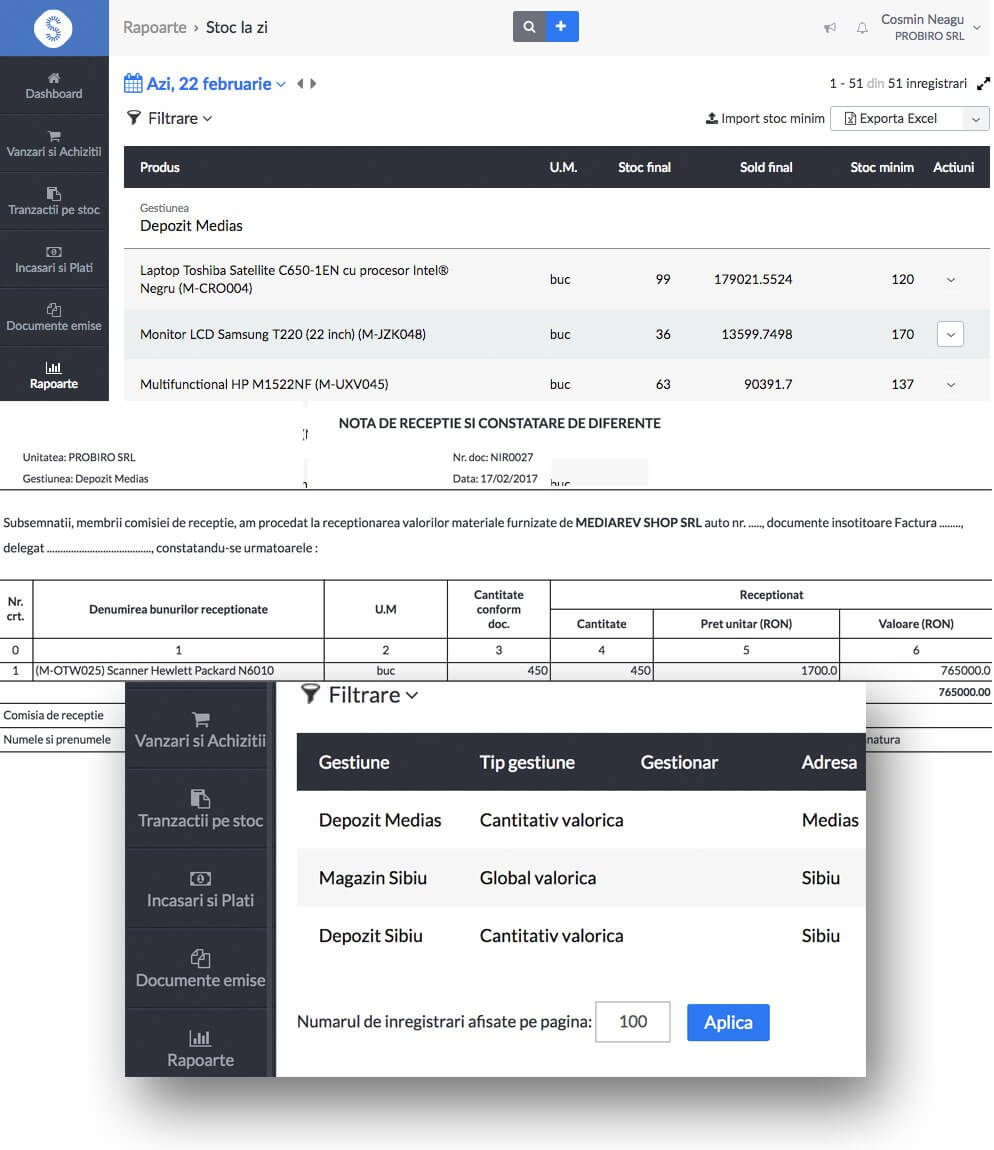
Task: Open the search magnifier button
Action: point(528,27)
